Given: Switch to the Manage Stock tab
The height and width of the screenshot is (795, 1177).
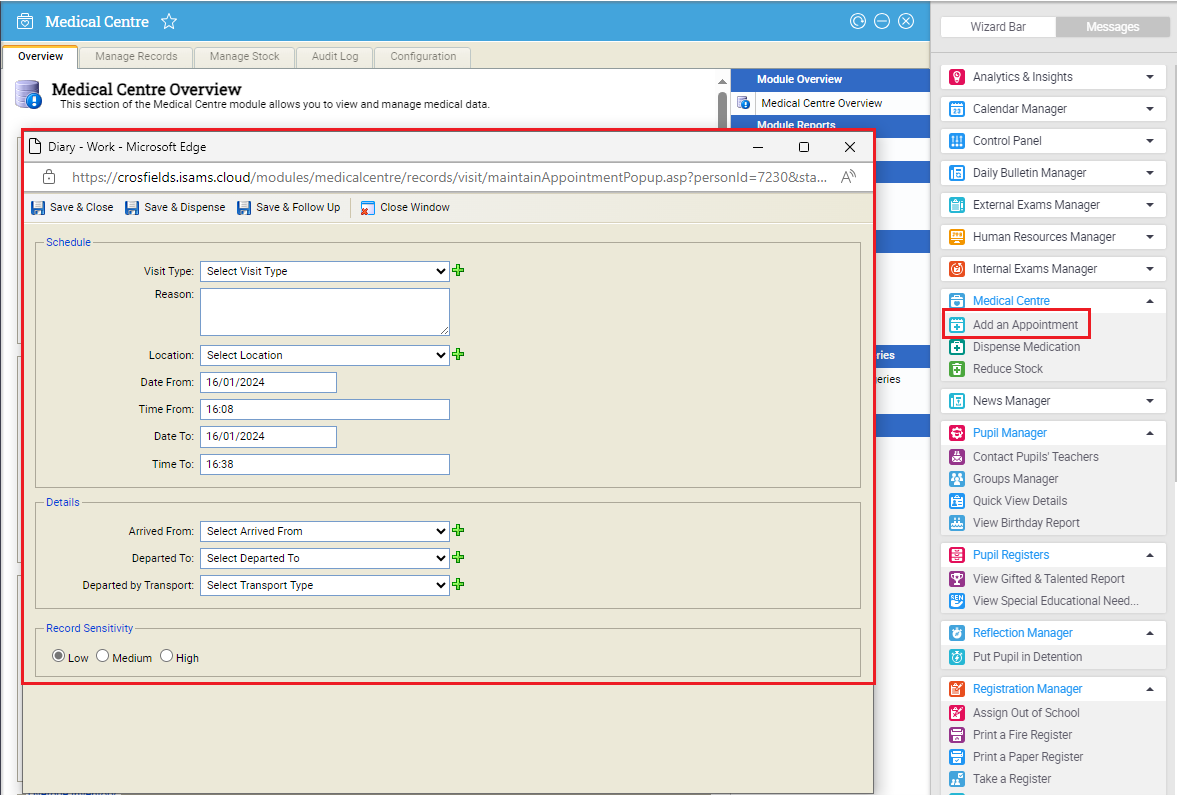Looking at the screenshot, I should point(244,57).
